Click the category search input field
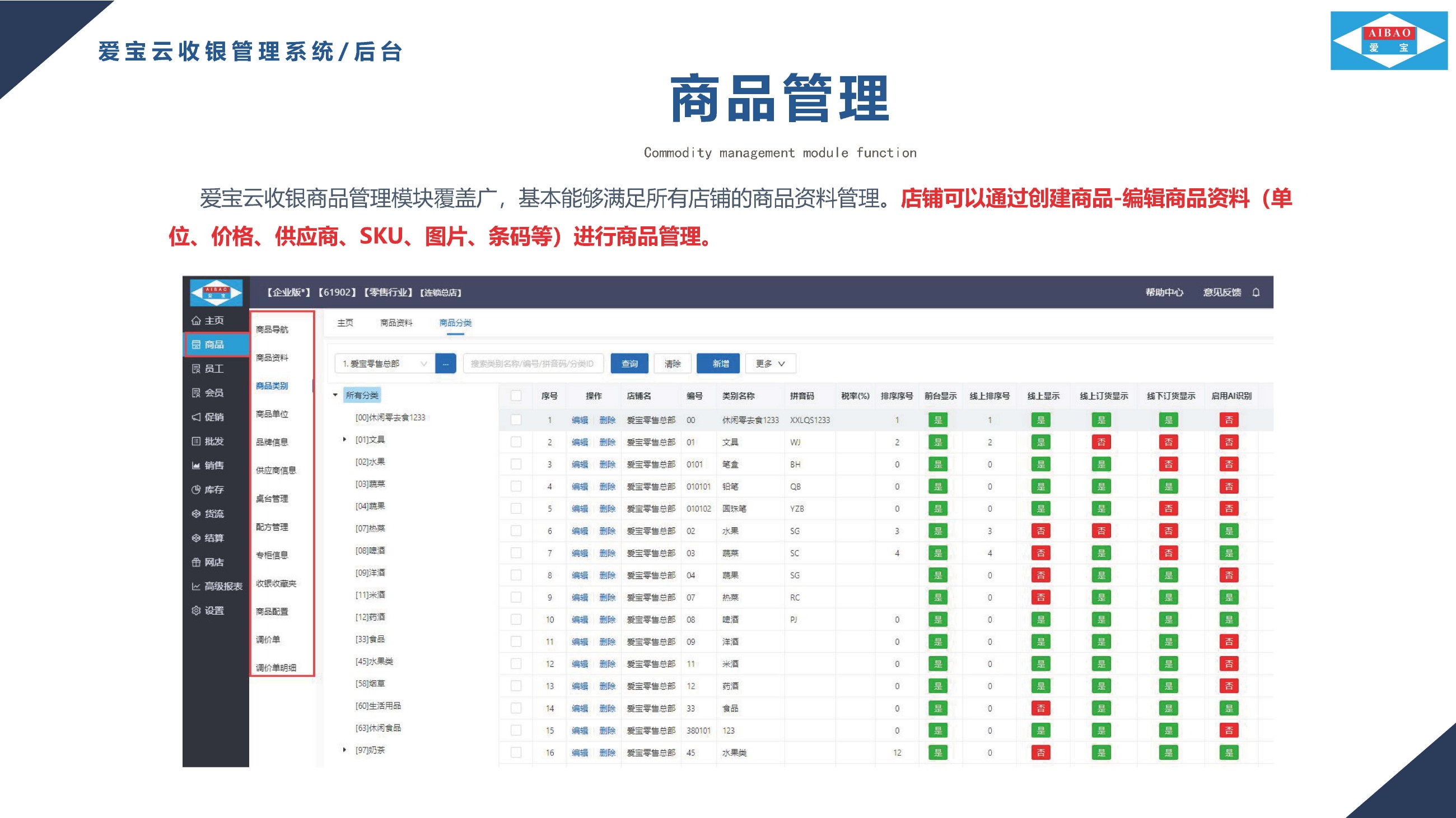Viewport: 1456px width, 818px height. (533, 364)
